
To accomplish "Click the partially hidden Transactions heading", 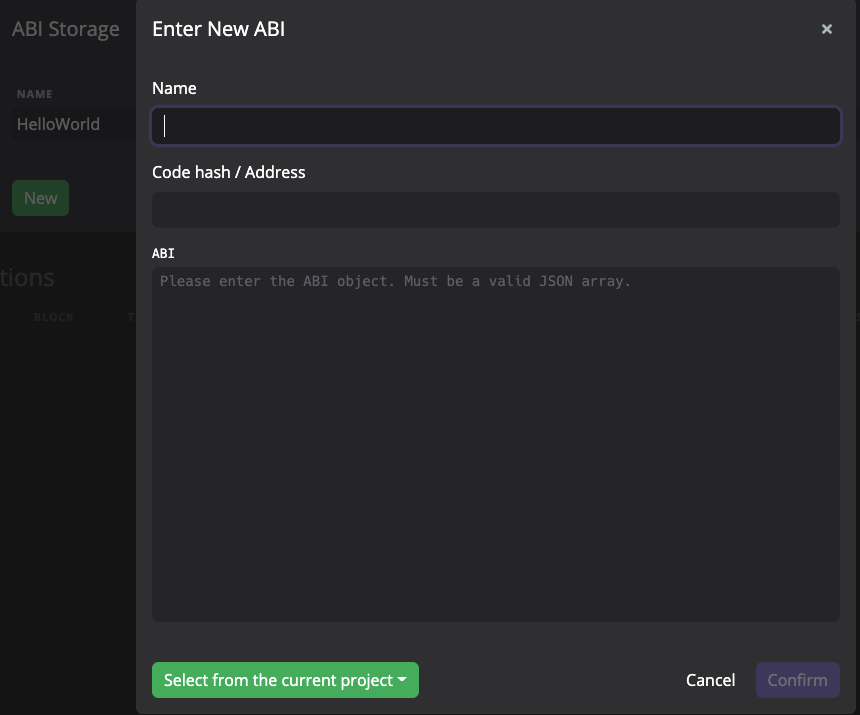I will click(28, 278).
